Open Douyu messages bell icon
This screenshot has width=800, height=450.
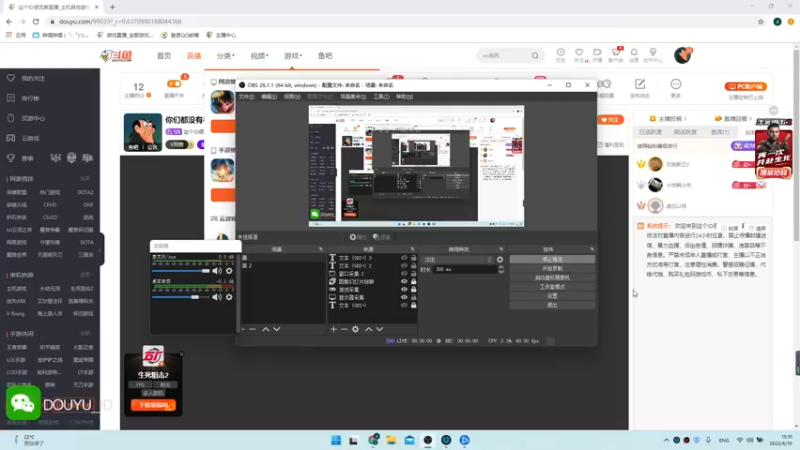[634, 53]
